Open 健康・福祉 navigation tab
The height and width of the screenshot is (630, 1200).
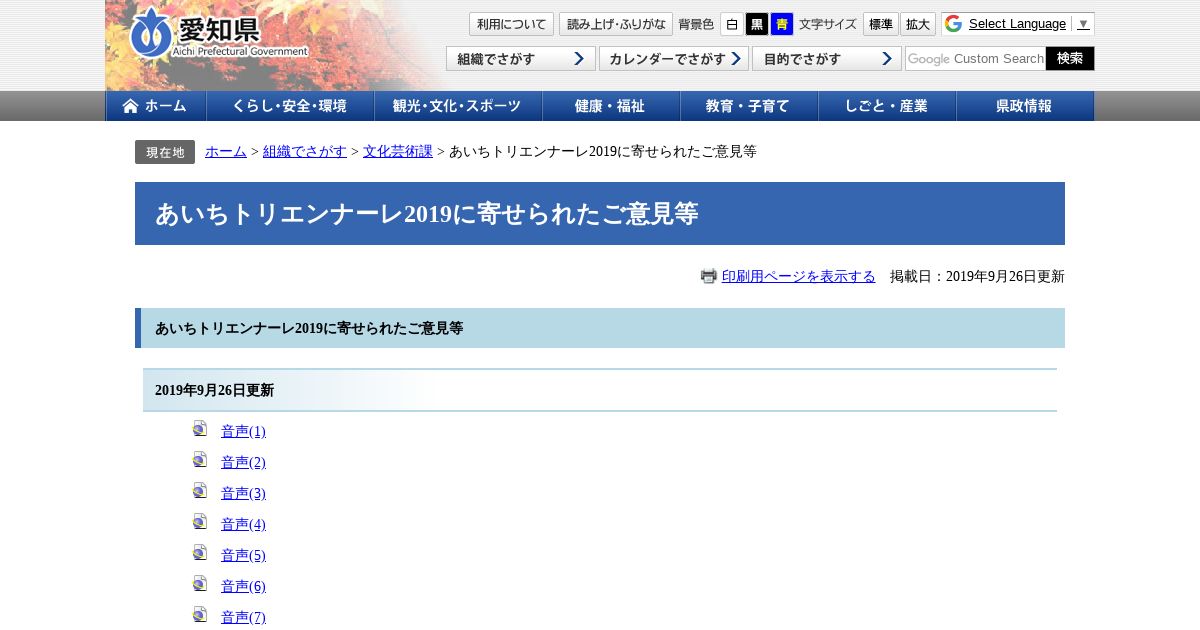(611, 106)
